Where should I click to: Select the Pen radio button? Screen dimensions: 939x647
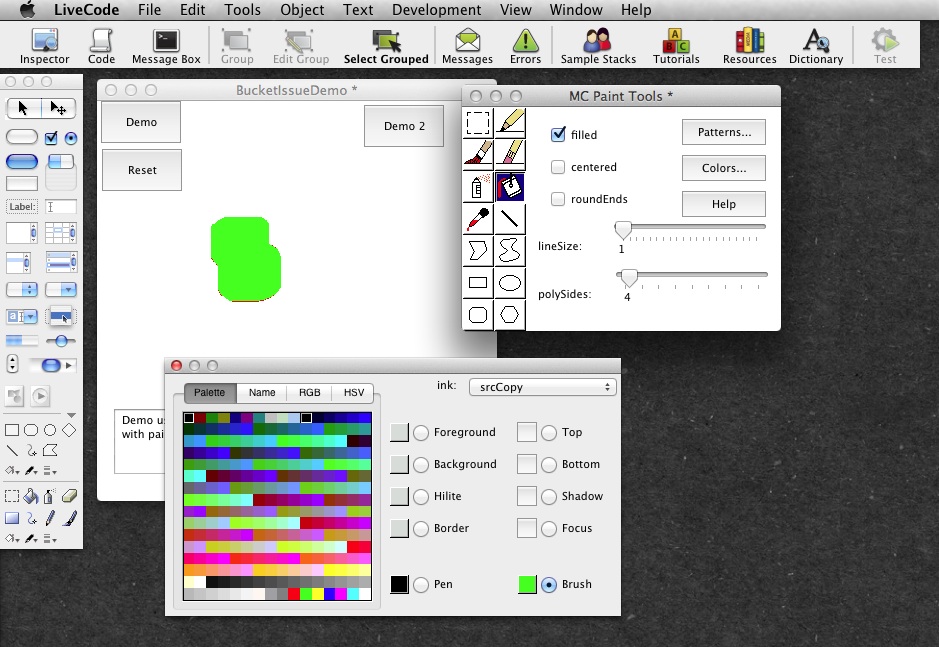[x=421, y=585]
